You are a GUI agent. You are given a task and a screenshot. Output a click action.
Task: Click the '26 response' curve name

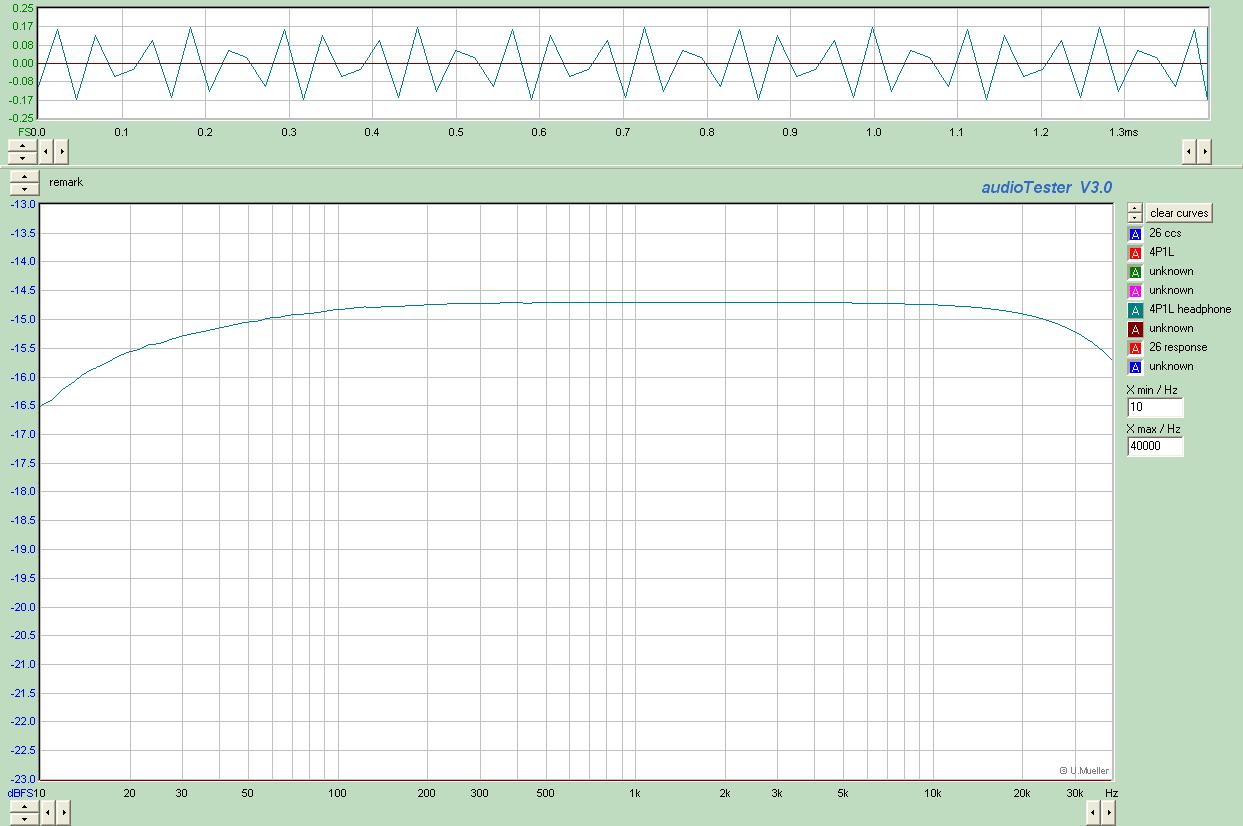click(1178, 348)
